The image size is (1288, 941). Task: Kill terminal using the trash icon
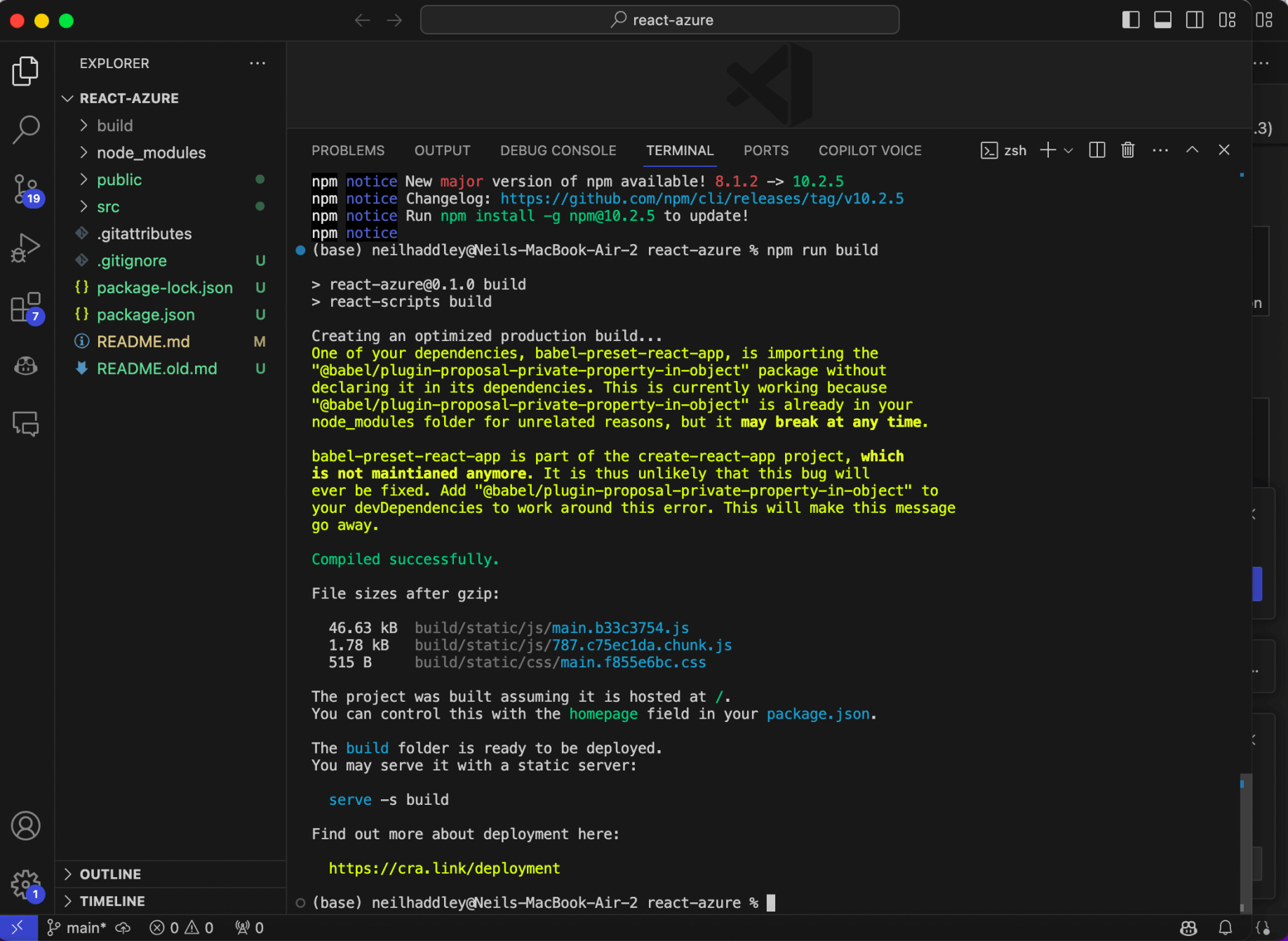tap(1127, 150)
